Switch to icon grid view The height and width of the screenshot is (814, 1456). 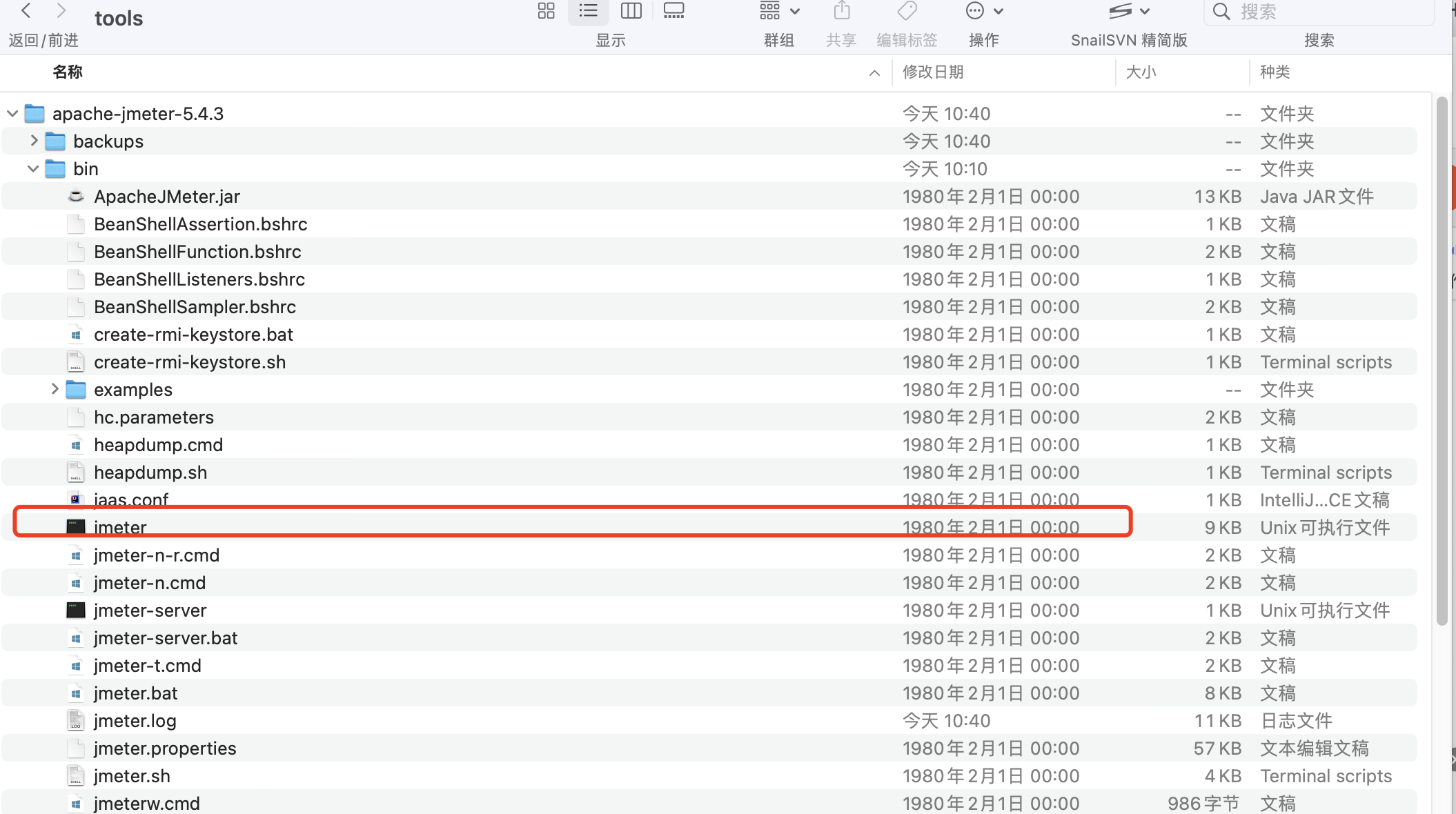(546, 11)
